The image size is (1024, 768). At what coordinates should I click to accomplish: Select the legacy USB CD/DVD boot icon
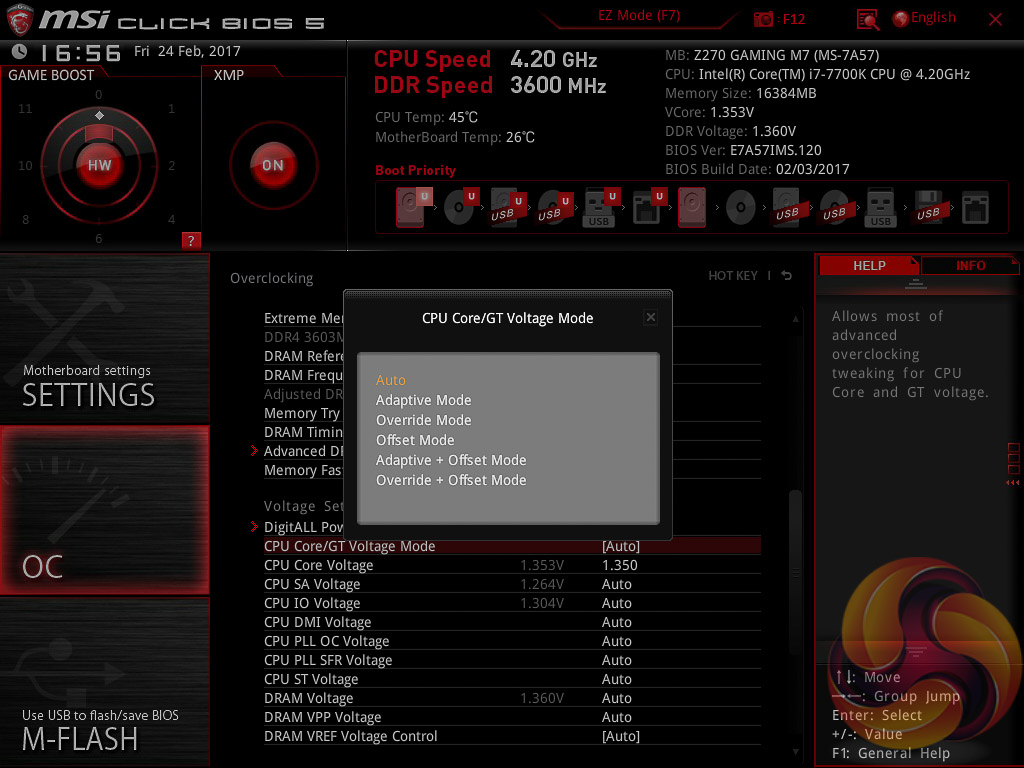[x=834, y=208]
